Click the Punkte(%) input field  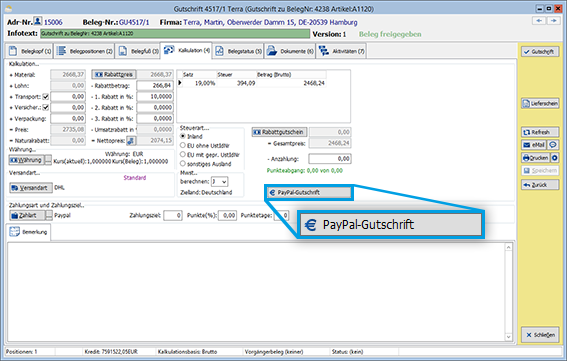pos(227,216)
